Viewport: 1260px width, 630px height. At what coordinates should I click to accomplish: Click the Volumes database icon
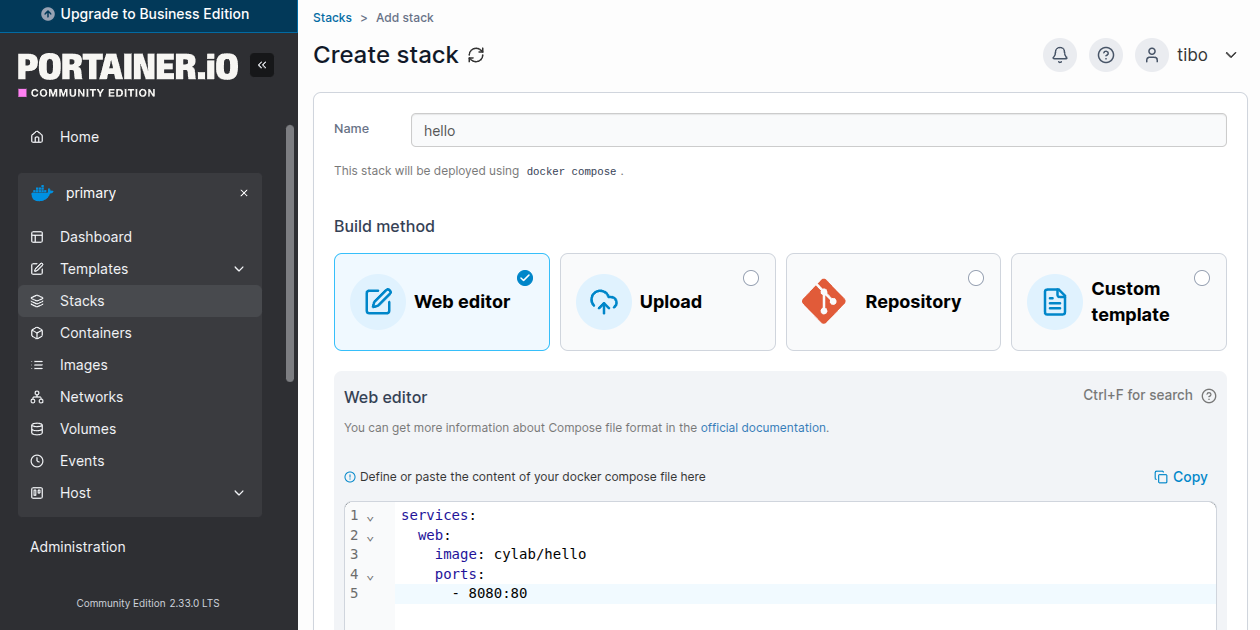(37, 429)
